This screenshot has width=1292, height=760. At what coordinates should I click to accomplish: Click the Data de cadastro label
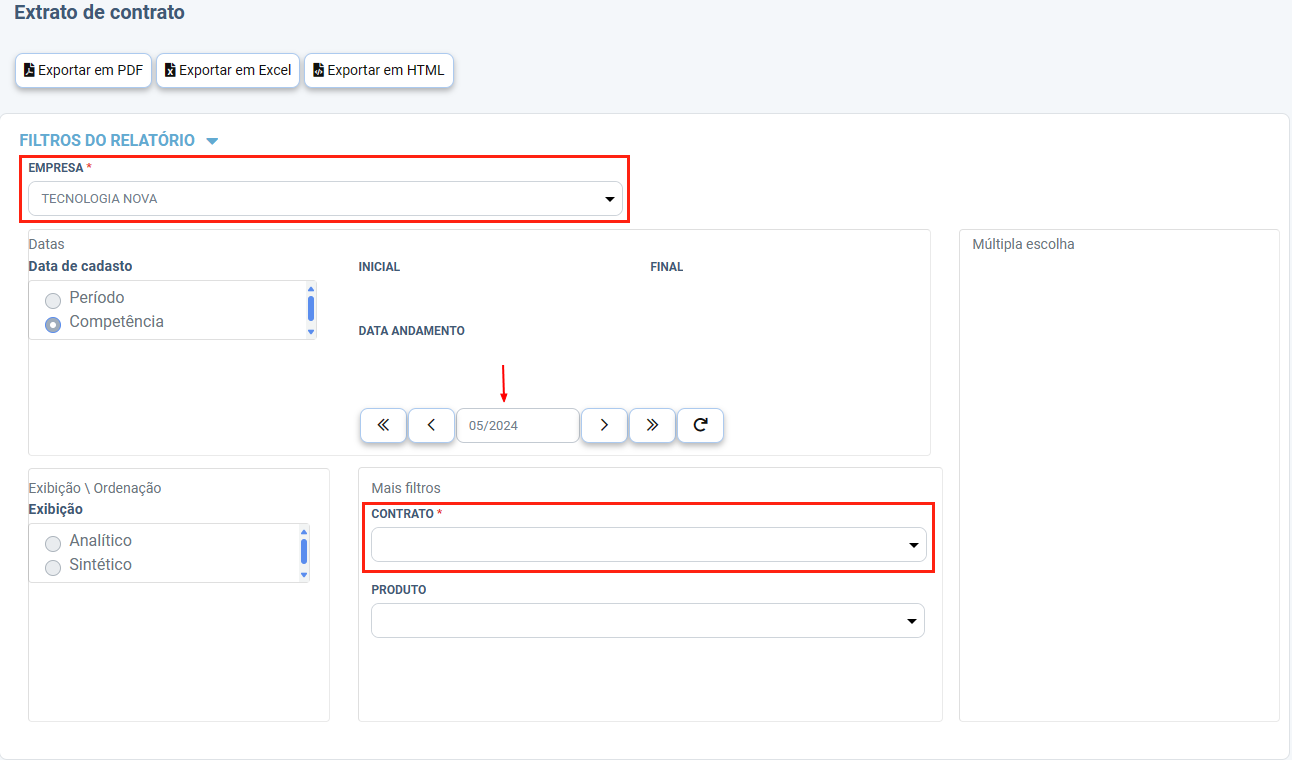click(x=80, y=266)
